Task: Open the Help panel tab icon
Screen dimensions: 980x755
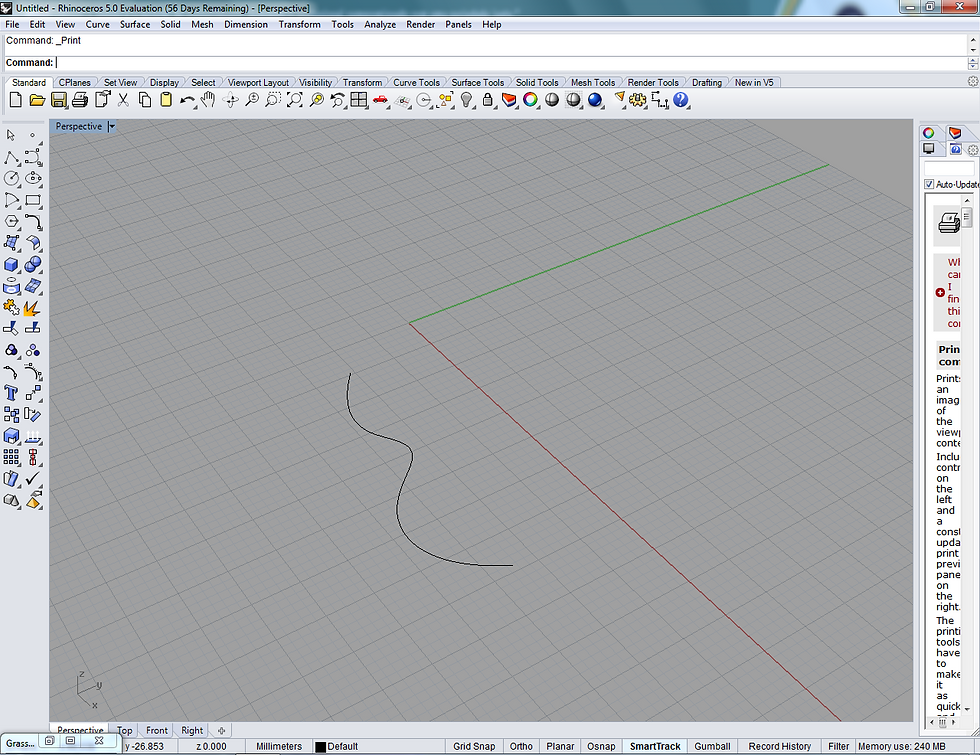Action: coord(955,149)
